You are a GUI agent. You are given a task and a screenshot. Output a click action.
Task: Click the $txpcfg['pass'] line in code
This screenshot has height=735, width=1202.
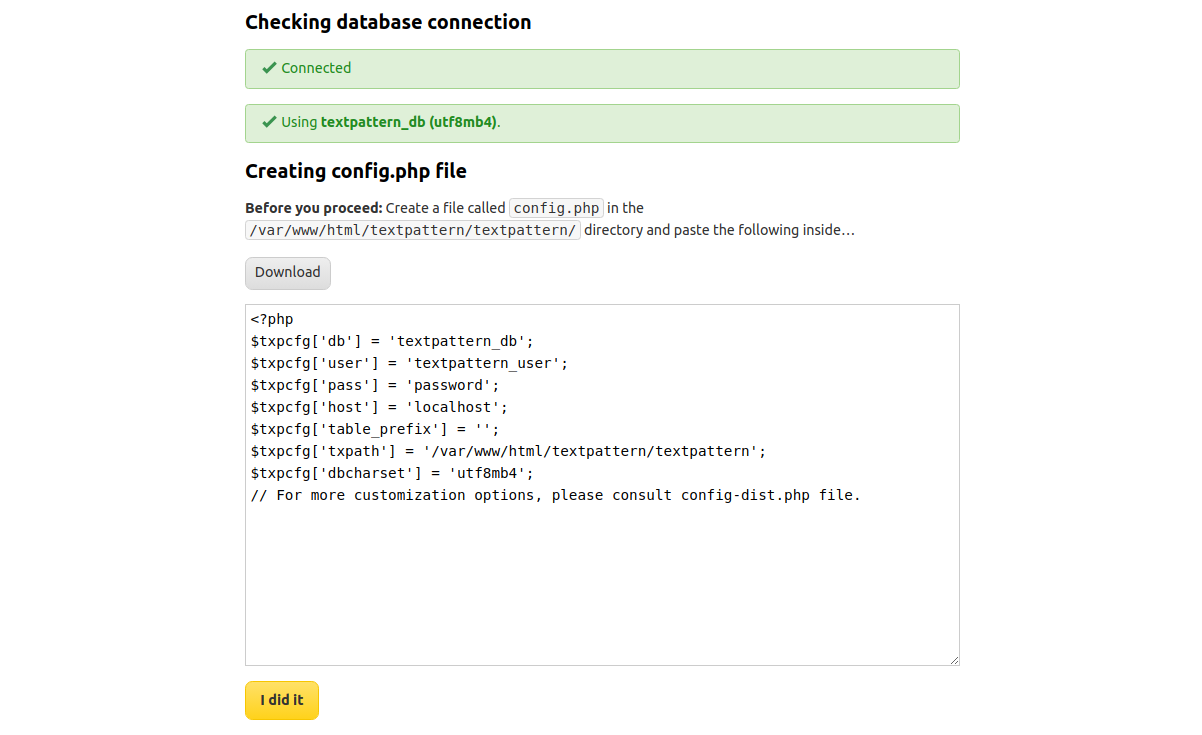click(374, 386)
